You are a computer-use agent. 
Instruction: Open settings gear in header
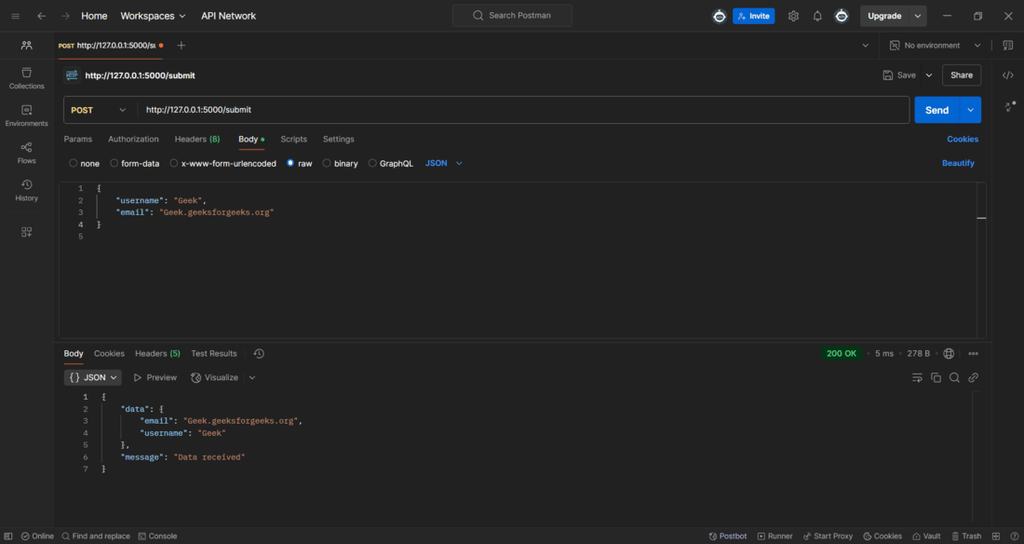pyautogui.click(x=794, y=16)
